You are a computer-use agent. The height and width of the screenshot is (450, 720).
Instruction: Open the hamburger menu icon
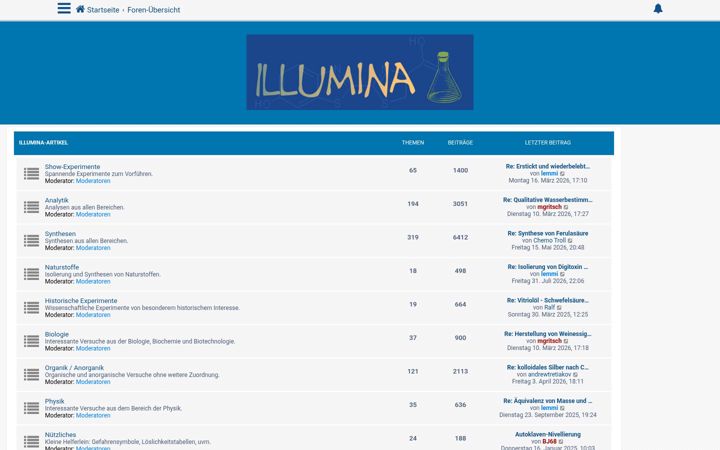tap(64, 8)
